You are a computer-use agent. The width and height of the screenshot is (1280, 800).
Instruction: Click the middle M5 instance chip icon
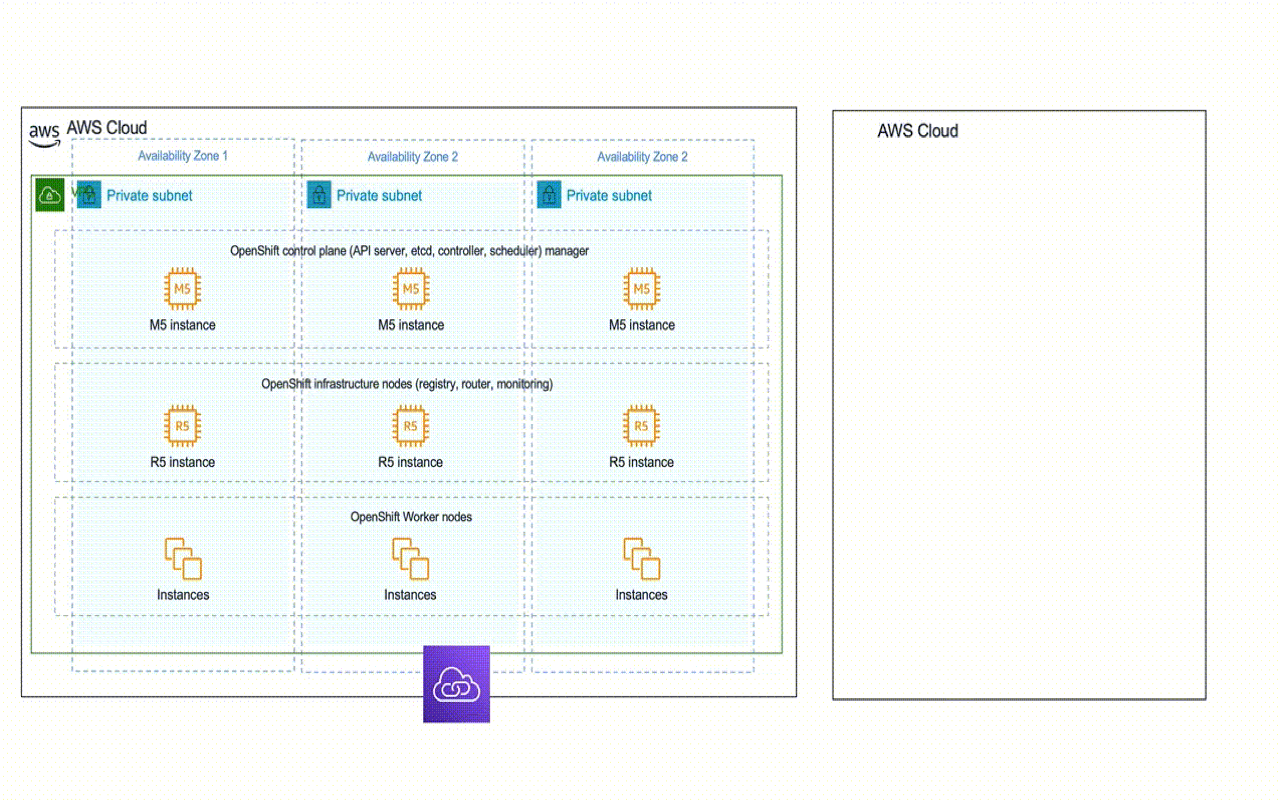coord(411,289)
